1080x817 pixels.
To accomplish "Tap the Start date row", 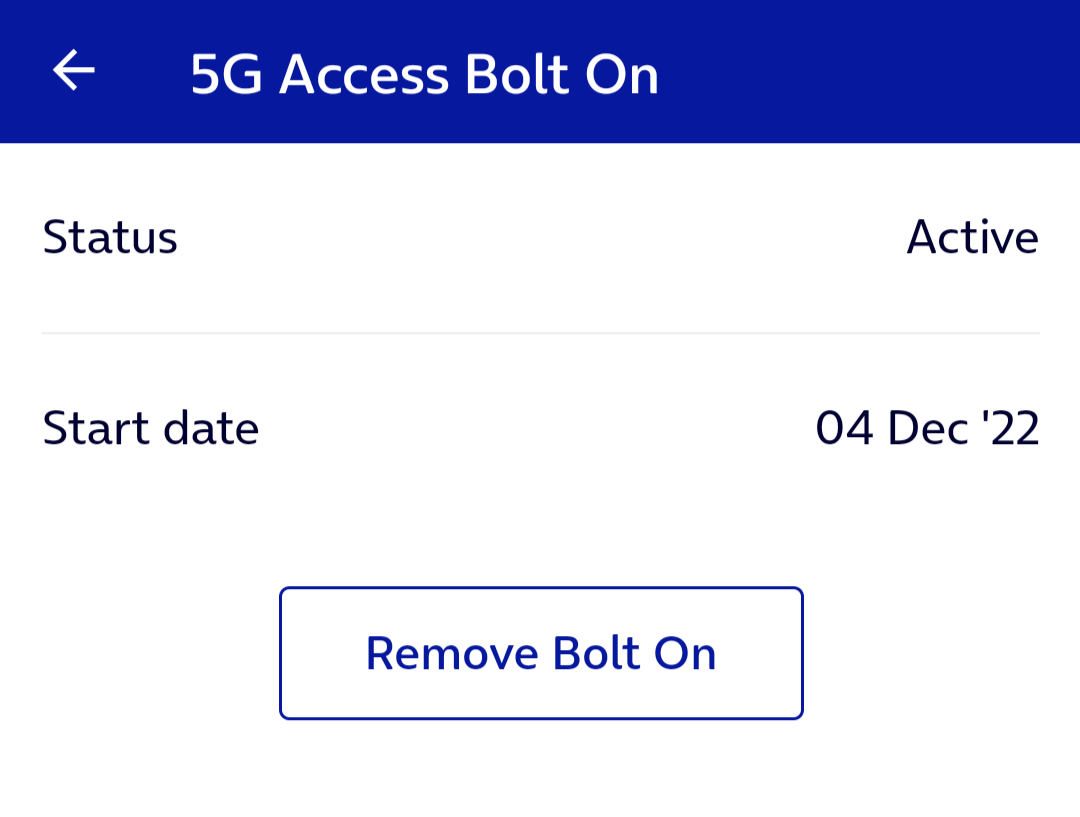I will tap(540, 427).
